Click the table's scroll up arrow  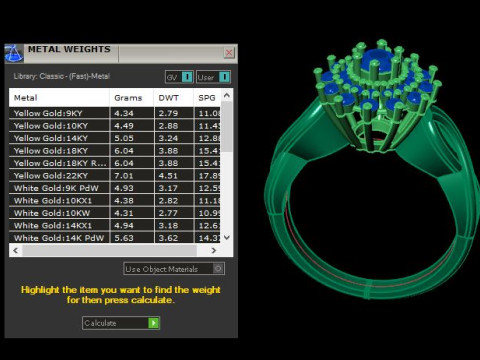pos(227,95)
